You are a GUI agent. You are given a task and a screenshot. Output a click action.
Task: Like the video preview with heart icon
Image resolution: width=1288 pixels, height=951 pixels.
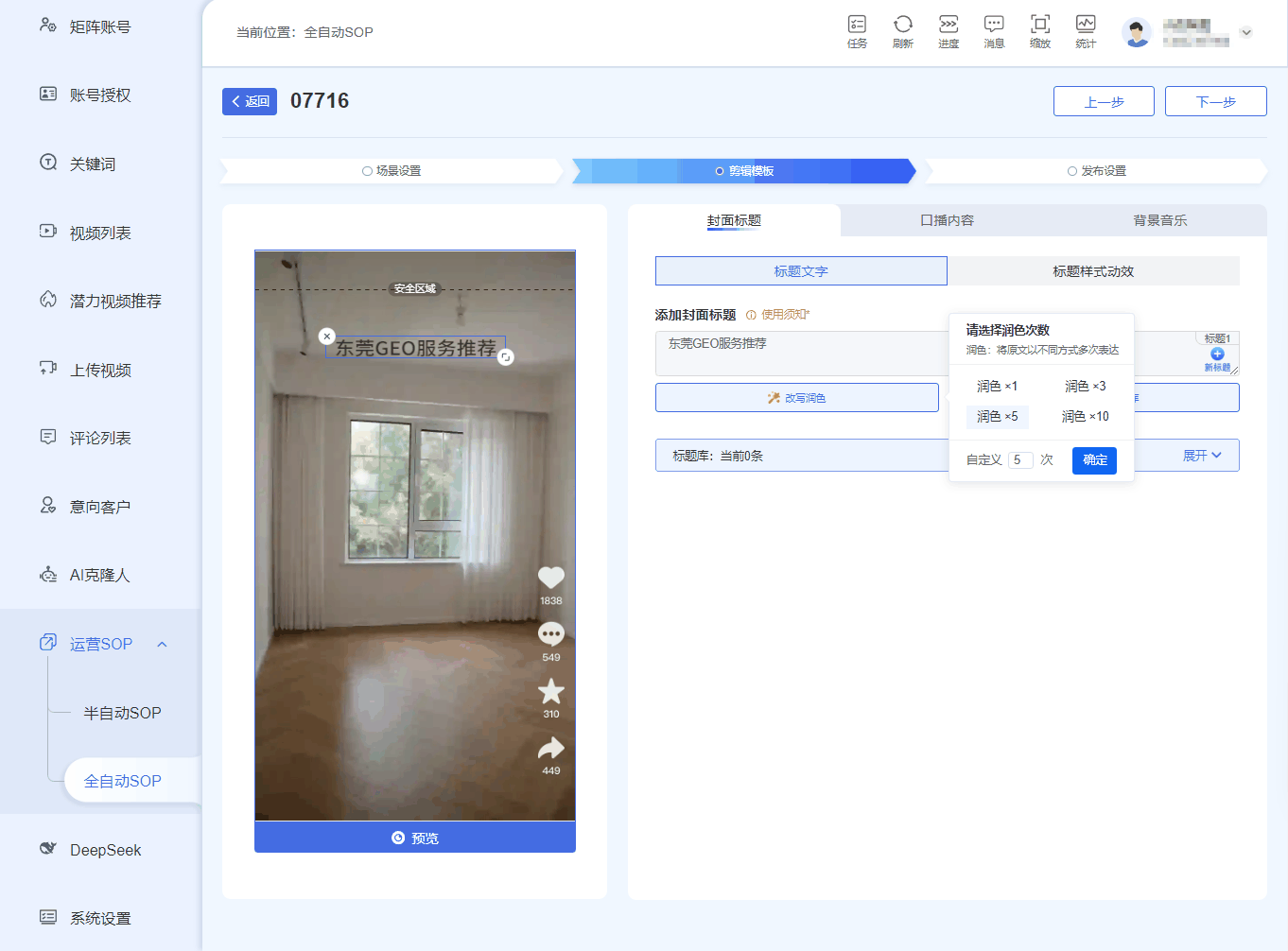tap(551, 577)
